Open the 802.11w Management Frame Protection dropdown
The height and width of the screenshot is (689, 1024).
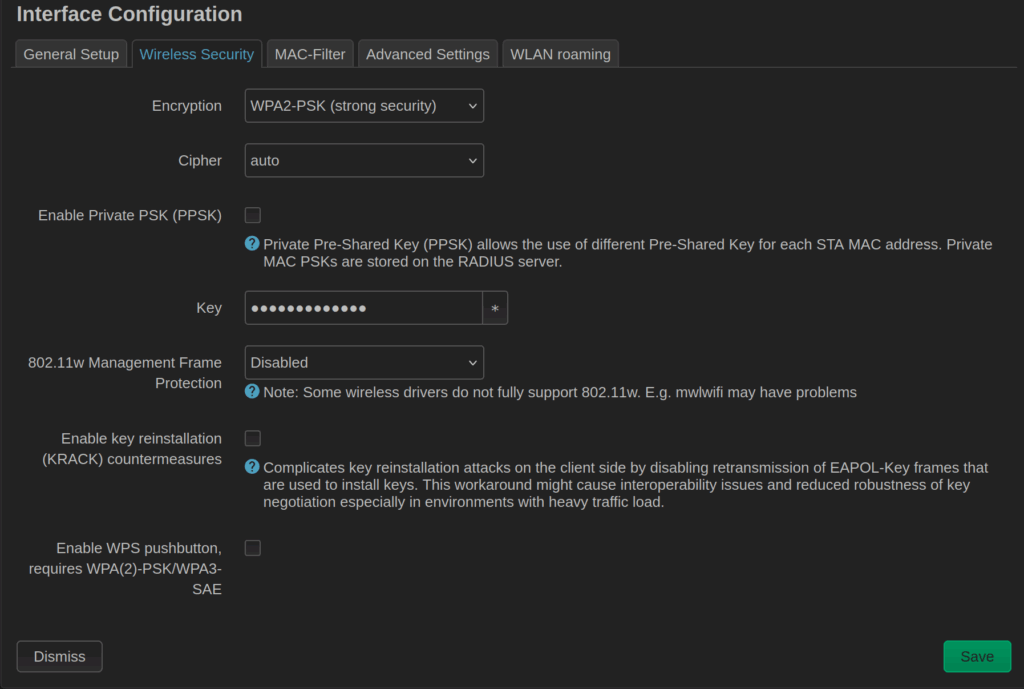pyautogui.click(x=364, y=363)
